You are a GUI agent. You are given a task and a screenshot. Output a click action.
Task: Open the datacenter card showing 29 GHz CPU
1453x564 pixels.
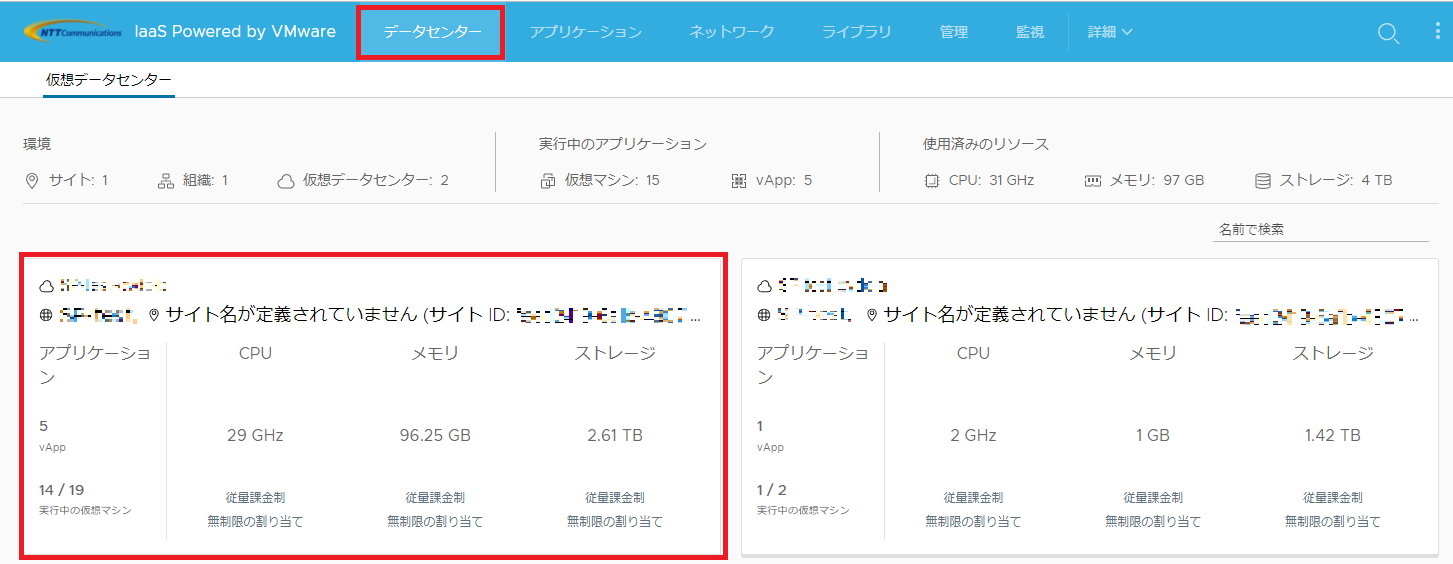(x=371, y=406)
